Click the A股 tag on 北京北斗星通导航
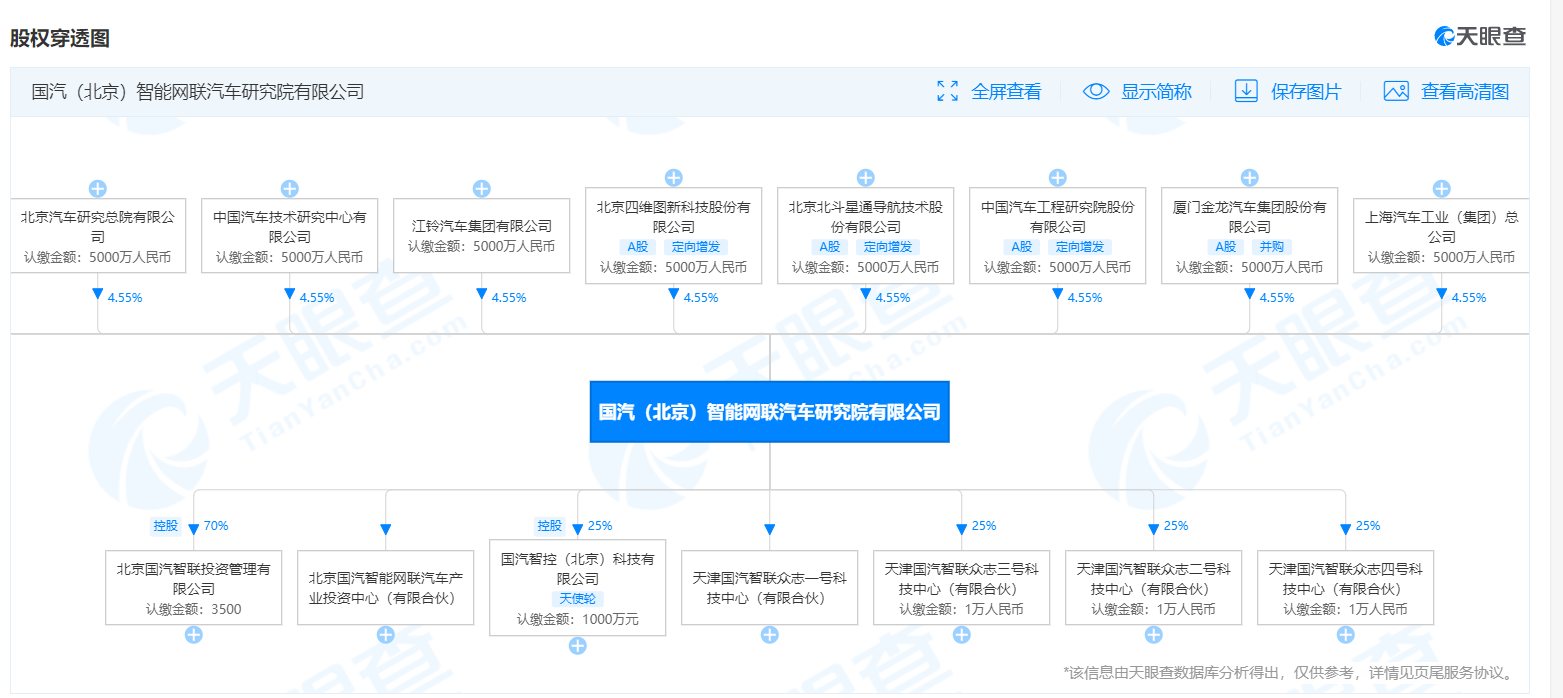 coord(829,247)
